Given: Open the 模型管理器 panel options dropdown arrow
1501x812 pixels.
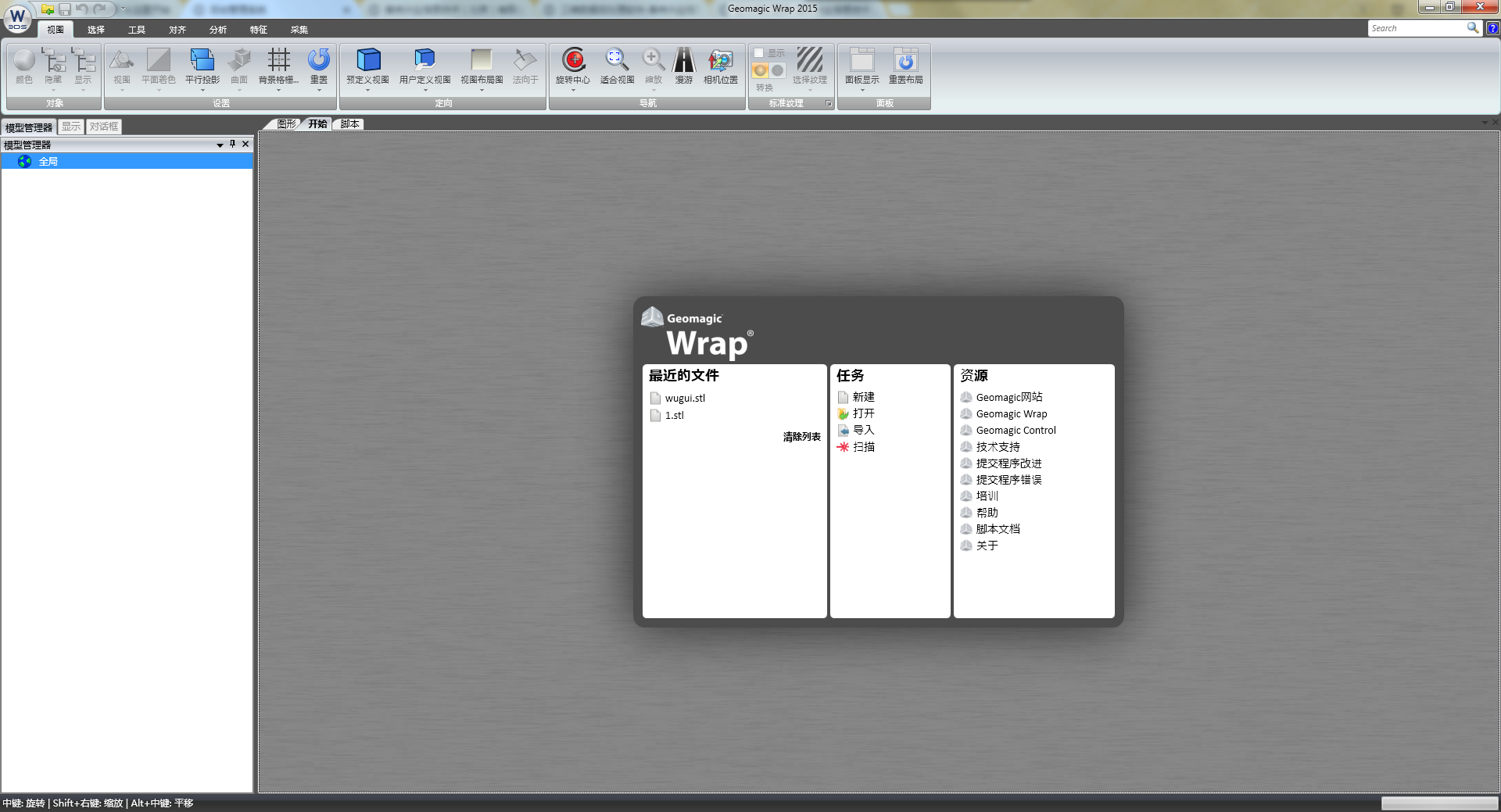Looking at the screenshot, I should click(x=220, y=145).
